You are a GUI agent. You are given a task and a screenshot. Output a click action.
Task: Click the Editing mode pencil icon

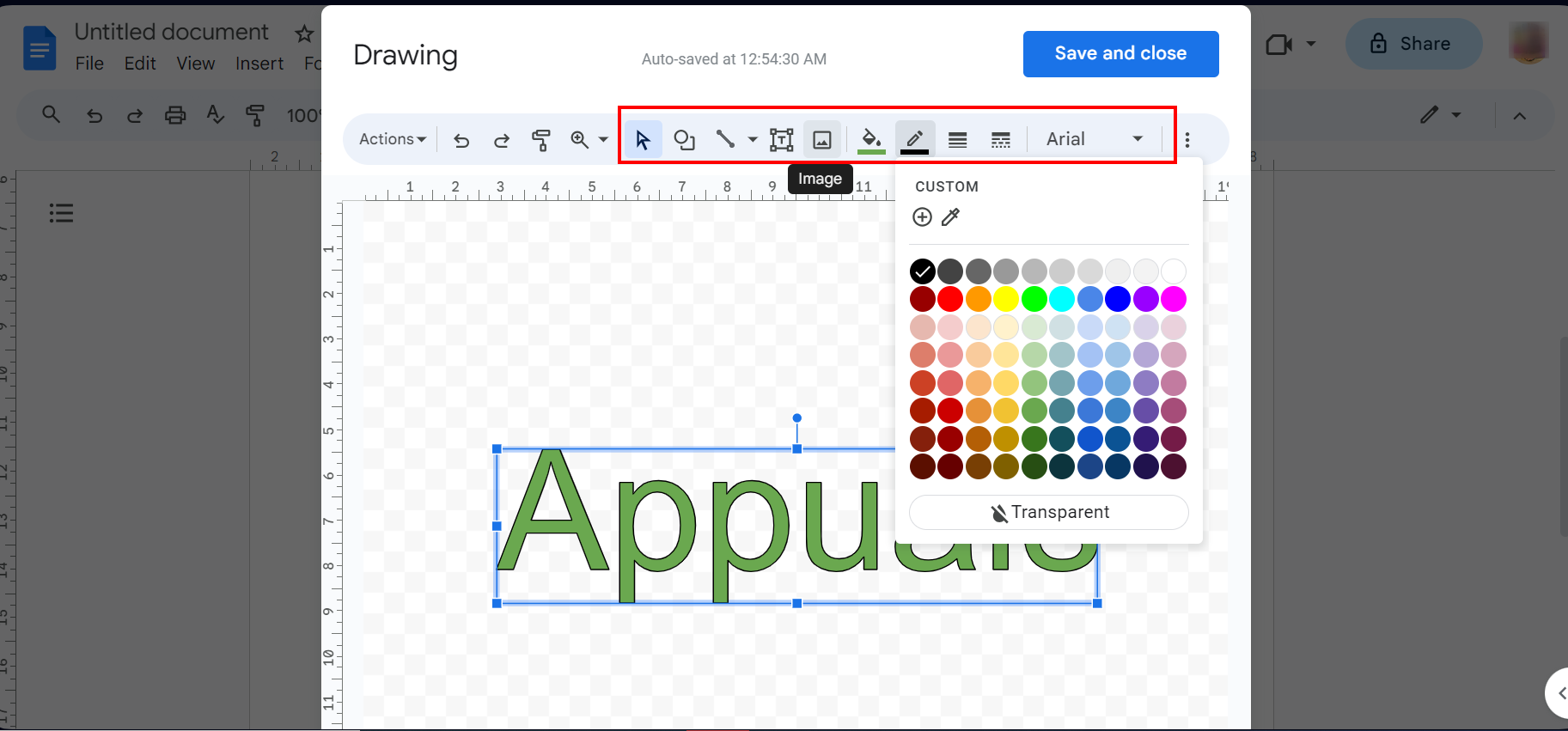coord(1429,115)
